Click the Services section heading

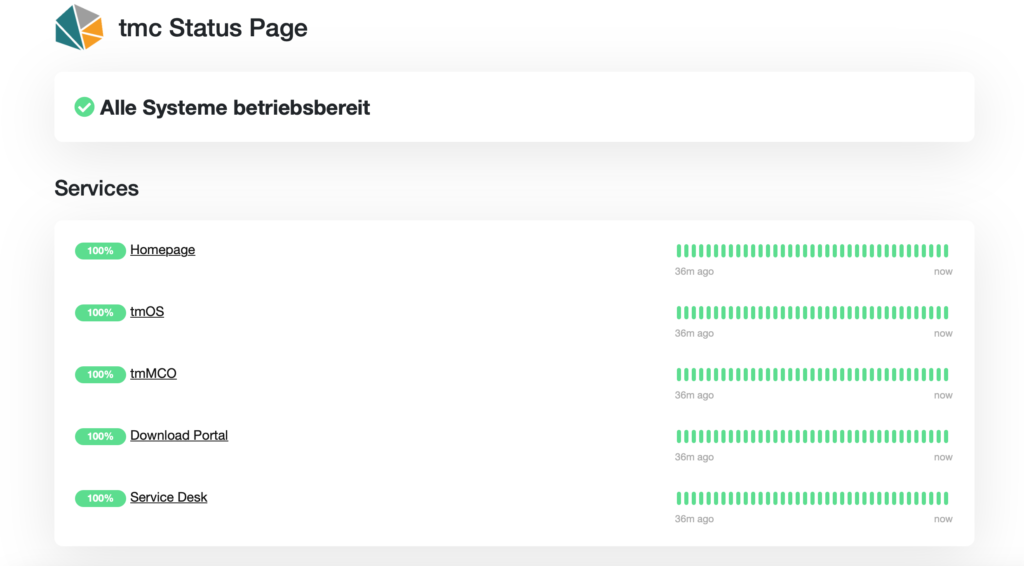pyautogui.click(x=96, y=189)
